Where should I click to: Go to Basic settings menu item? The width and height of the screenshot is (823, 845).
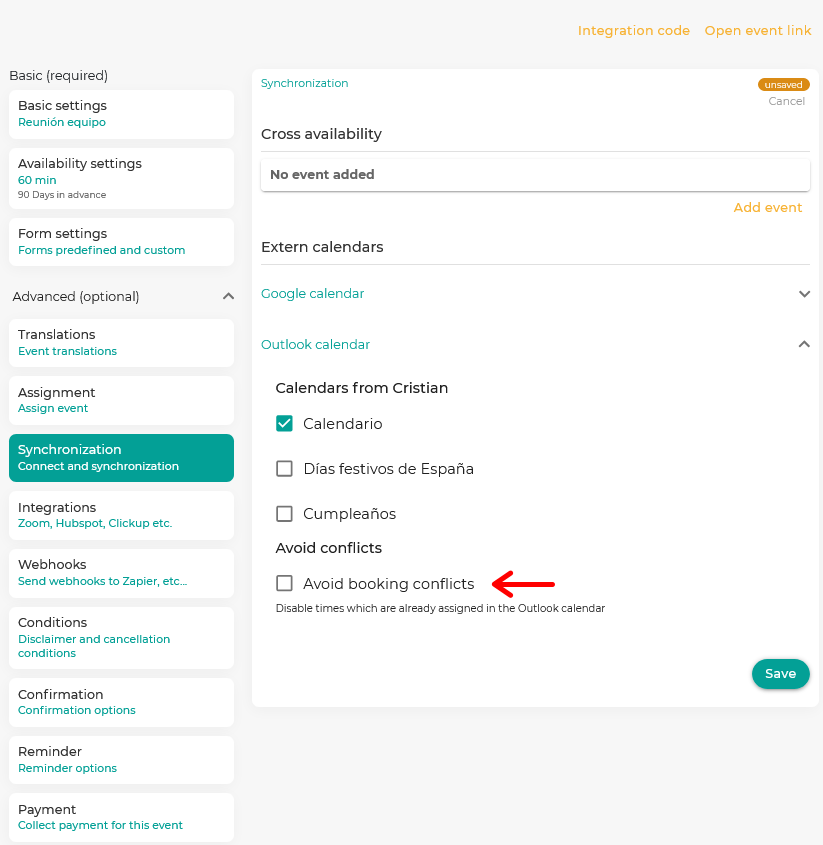coord(121,114)
